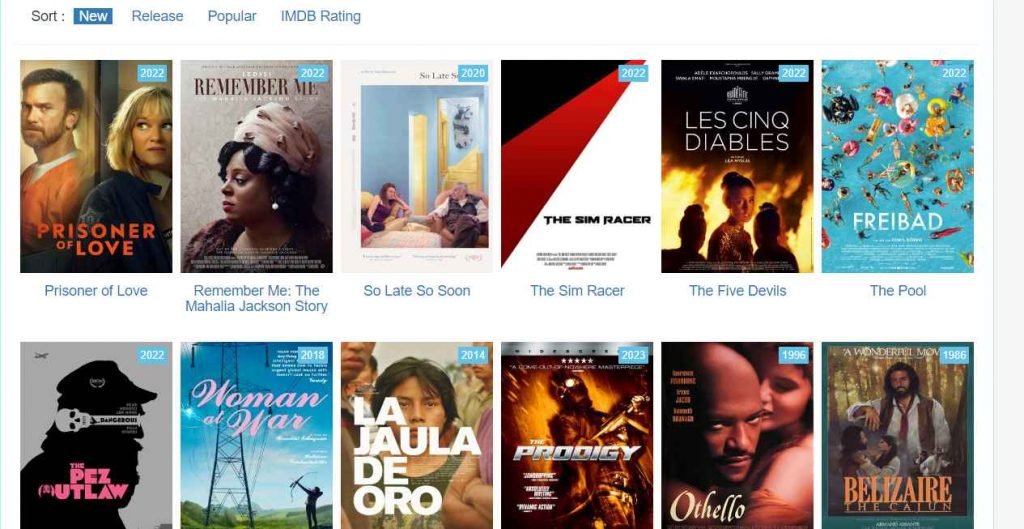
Task: Open the So Late So Soon poster
Action: [417, 167]
